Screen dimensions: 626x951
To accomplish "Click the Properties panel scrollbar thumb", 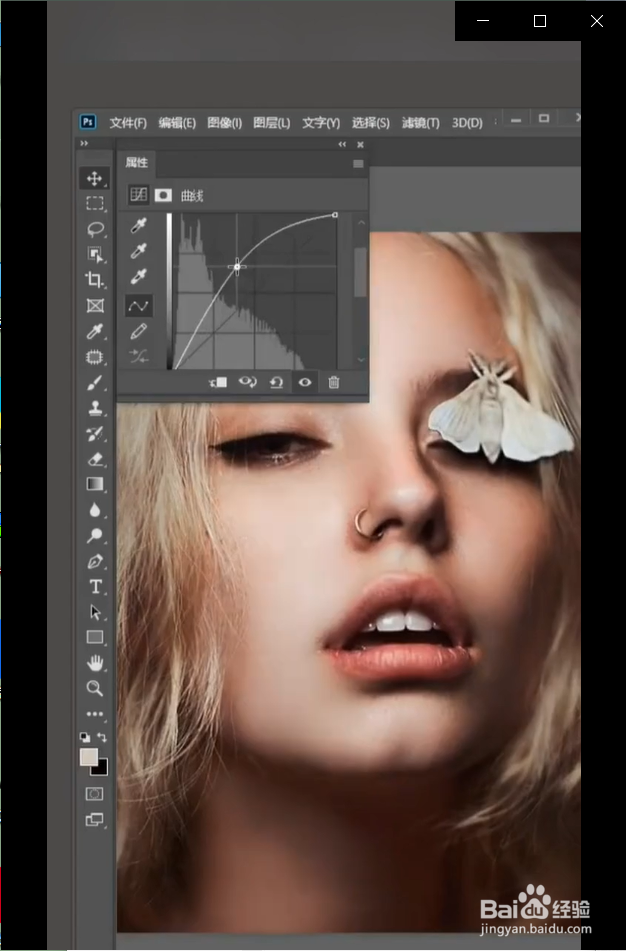I will click(x=360, y=272).
